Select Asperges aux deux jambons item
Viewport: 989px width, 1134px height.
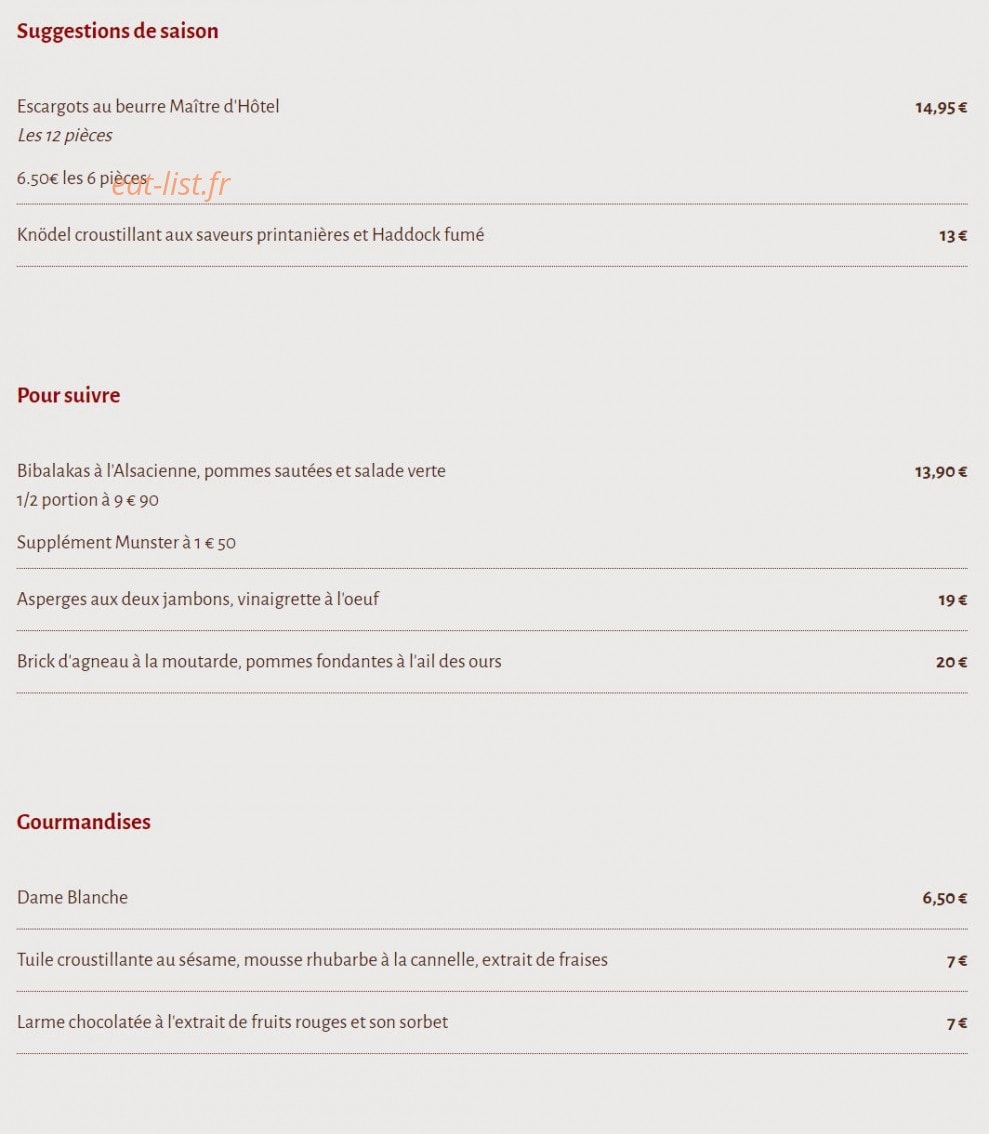198,599
